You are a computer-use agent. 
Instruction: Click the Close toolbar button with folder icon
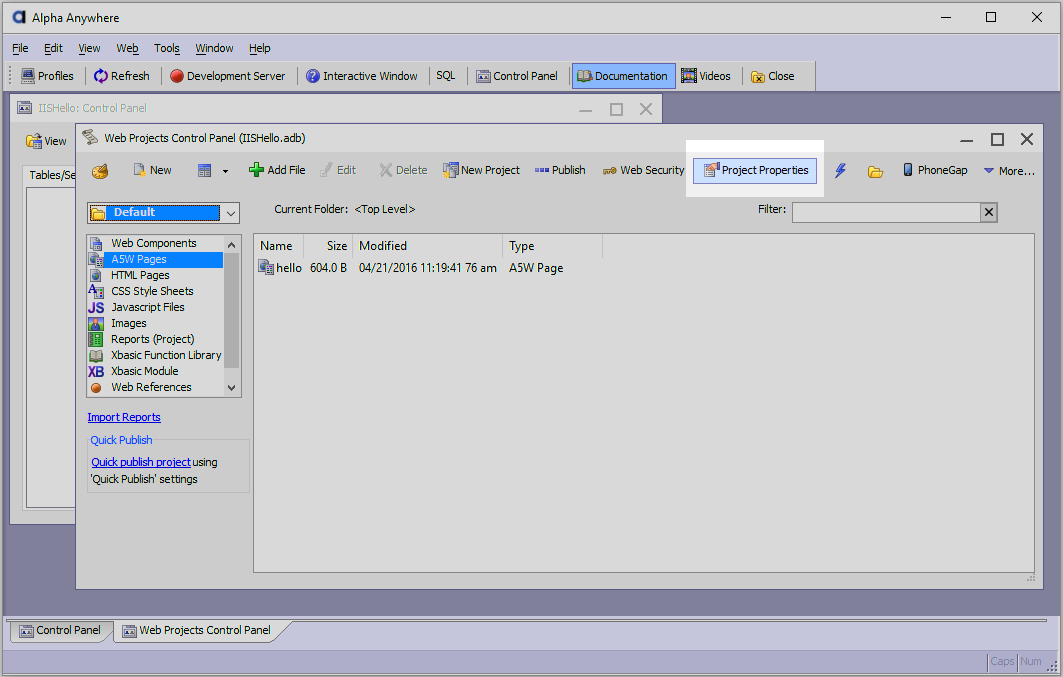(x=772, y=76)
